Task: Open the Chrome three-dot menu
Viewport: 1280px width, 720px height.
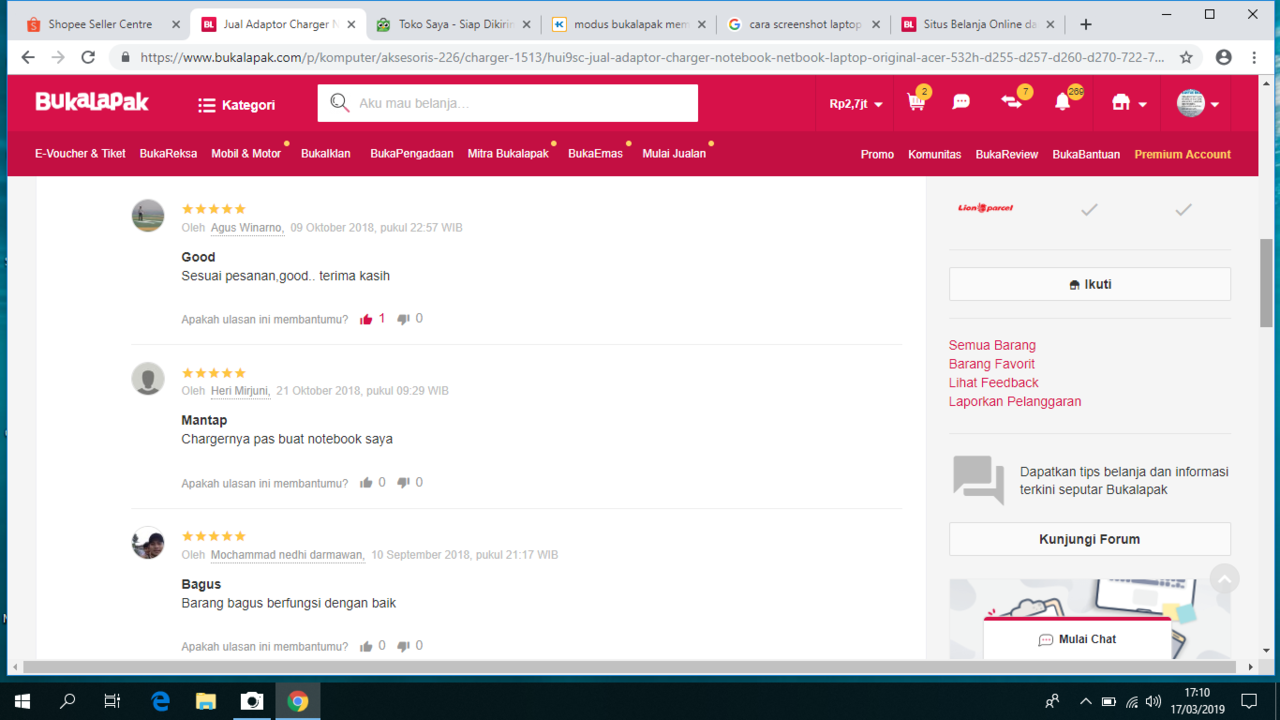Action: click(1254, 57)
